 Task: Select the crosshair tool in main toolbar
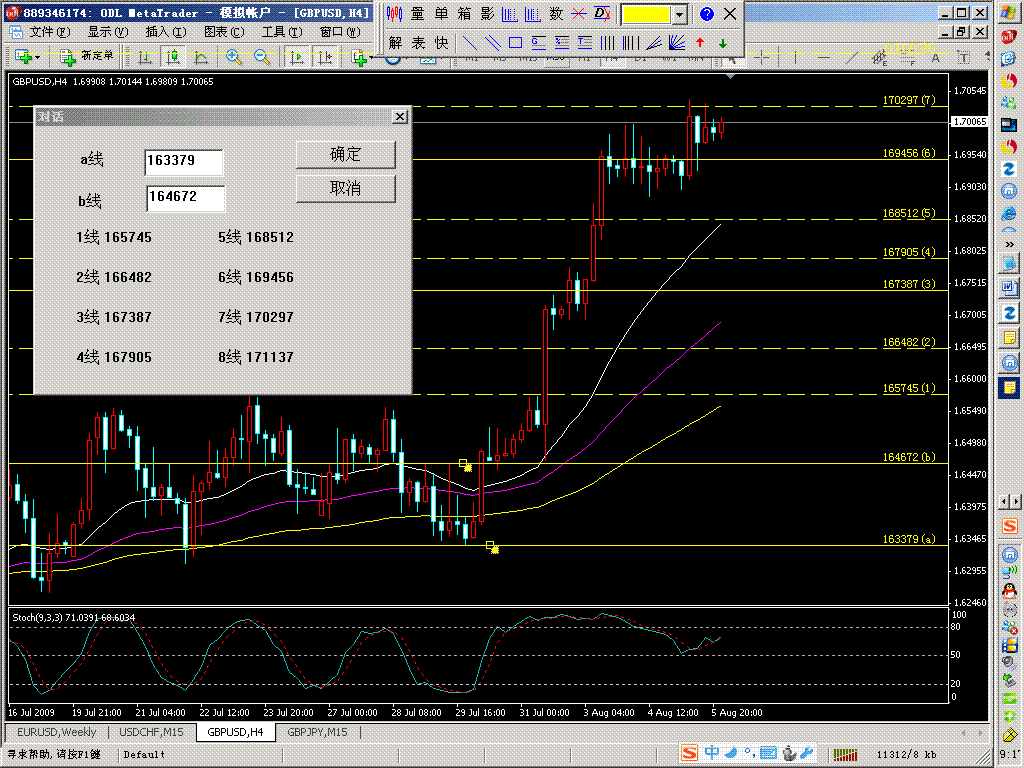pyautogui.click(x=761, y=57)
